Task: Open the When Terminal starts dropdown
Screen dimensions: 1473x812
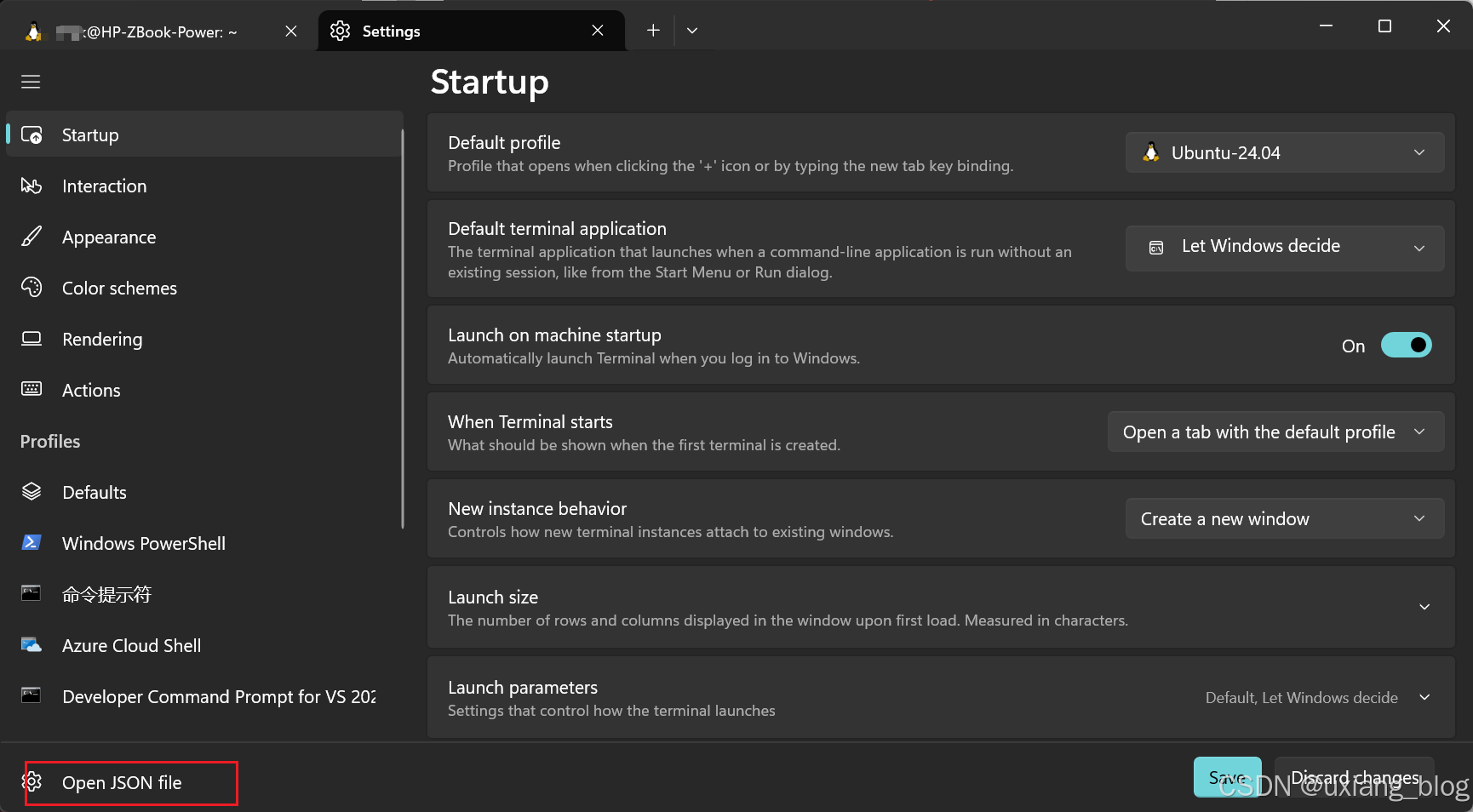Action: tap(1275, 432)
